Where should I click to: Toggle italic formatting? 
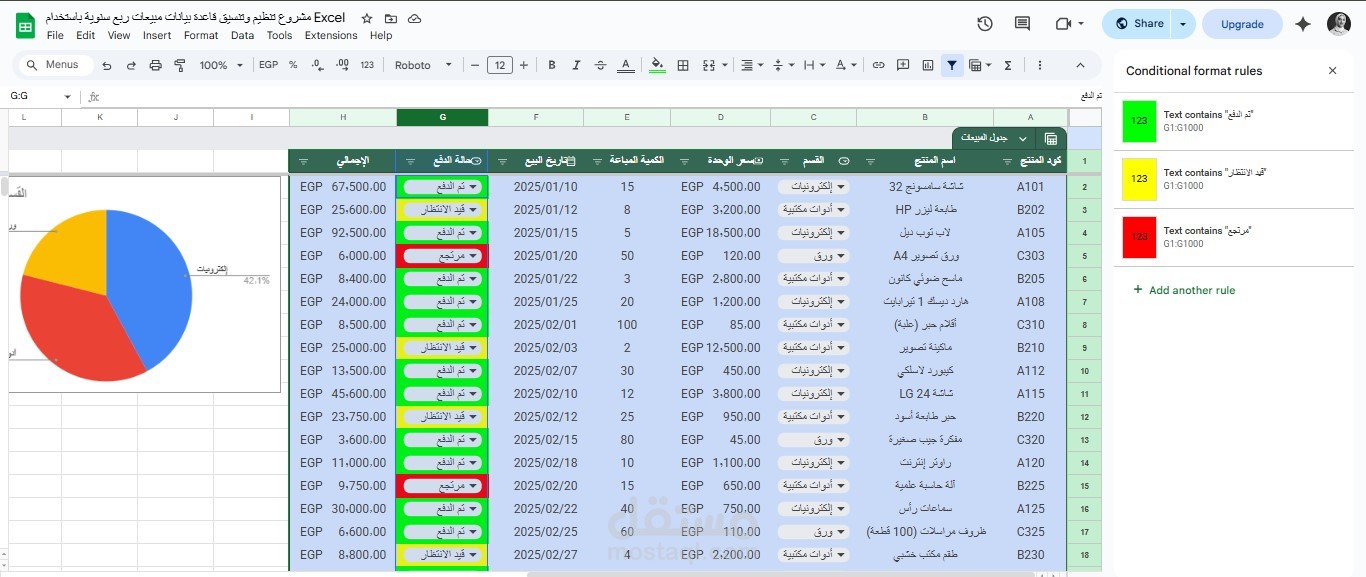tap(575, 65)
